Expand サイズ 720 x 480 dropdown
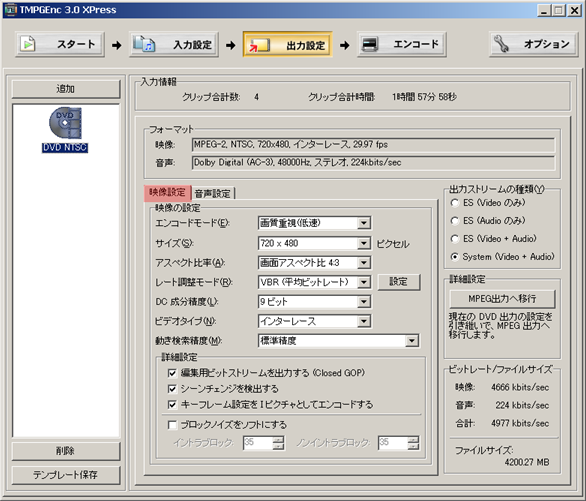 (x=363, y=243)
